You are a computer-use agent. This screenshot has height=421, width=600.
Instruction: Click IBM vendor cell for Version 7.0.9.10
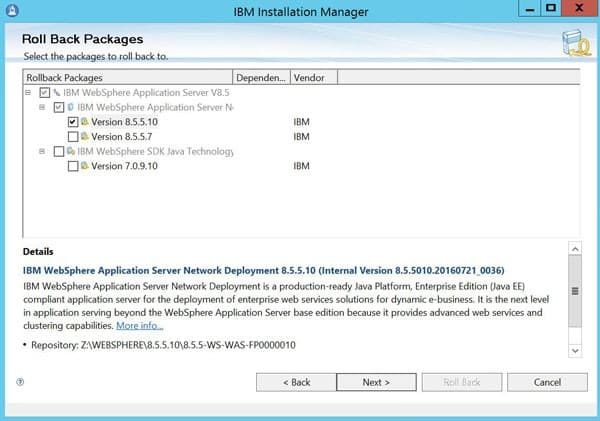pos(302,166)
